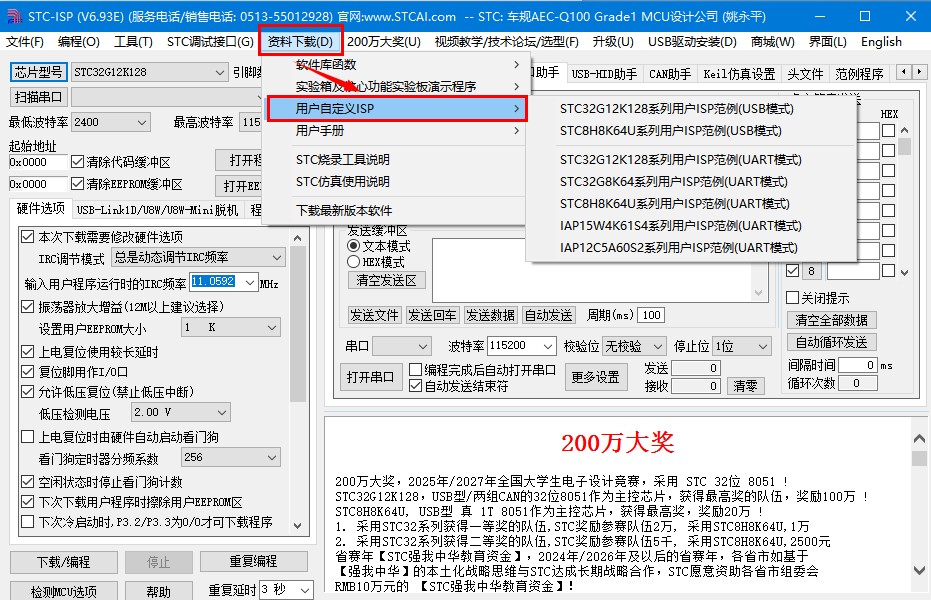Click the 下载/编程 button
The image size is (931, 600).
(64, 561)
